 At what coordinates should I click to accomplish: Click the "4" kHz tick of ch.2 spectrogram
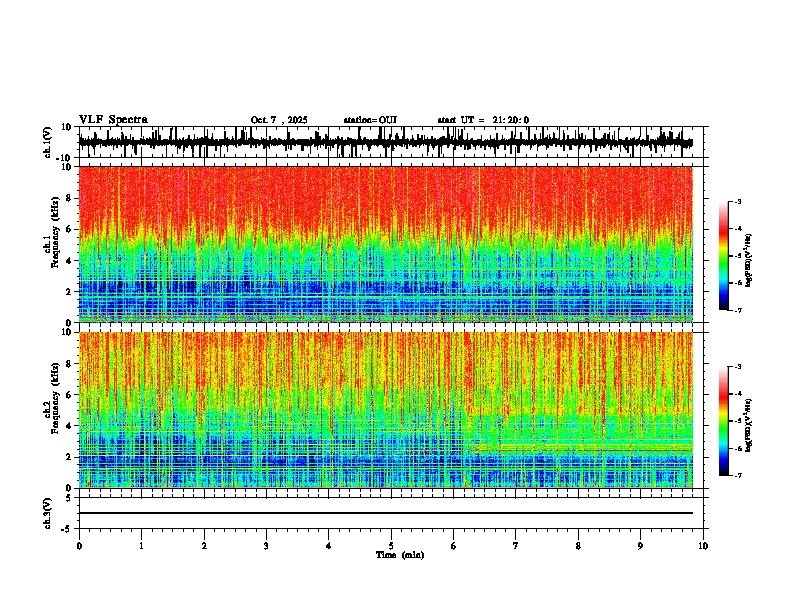point(69,426)
